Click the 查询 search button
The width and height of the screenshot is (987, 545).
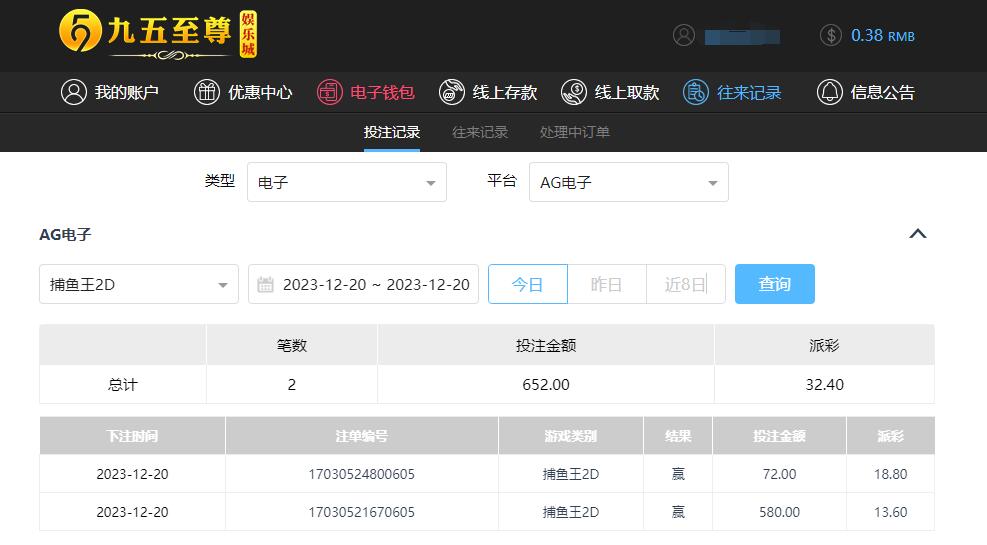775,284
